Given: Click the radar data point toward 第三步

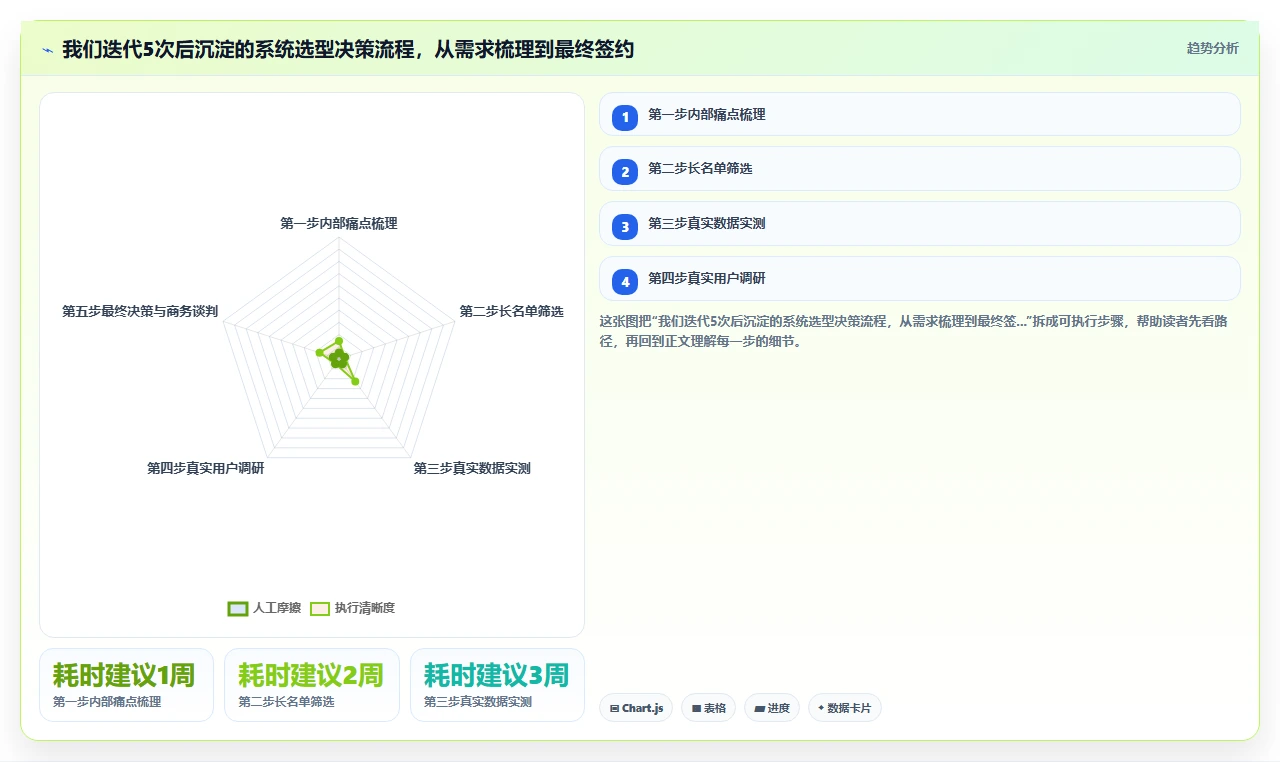Looking at the screenshot, I should click(x=355, y=380).
